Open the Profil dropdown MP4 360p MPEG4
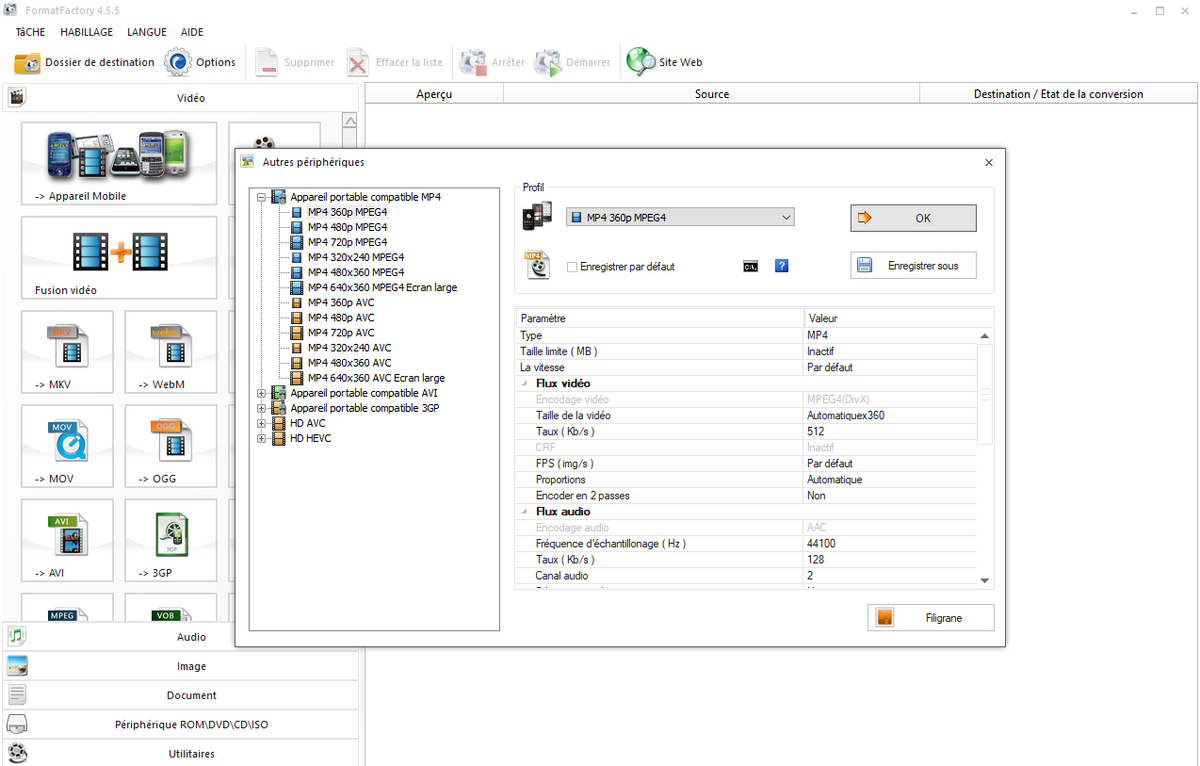The height and width of the screenshot is (766, 1200). pyautogui.click(x=680, y=217)
